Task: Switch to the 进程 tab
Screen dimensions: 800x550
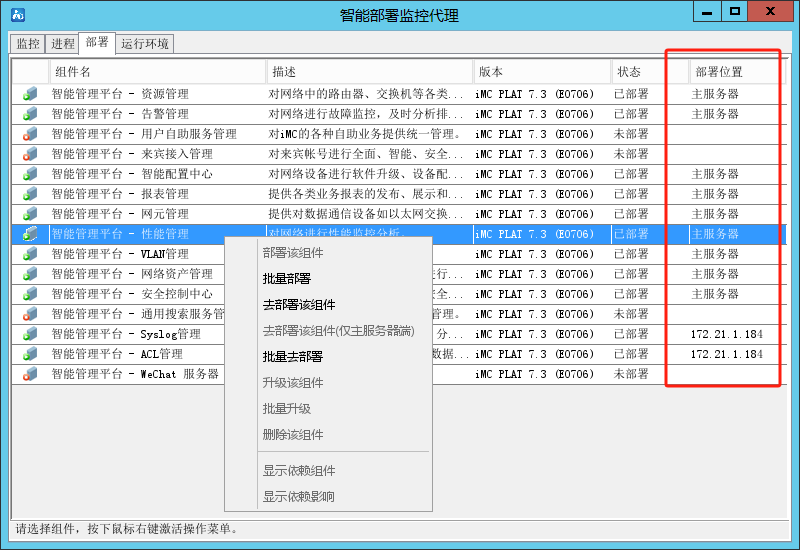Action: click(62, 44)
